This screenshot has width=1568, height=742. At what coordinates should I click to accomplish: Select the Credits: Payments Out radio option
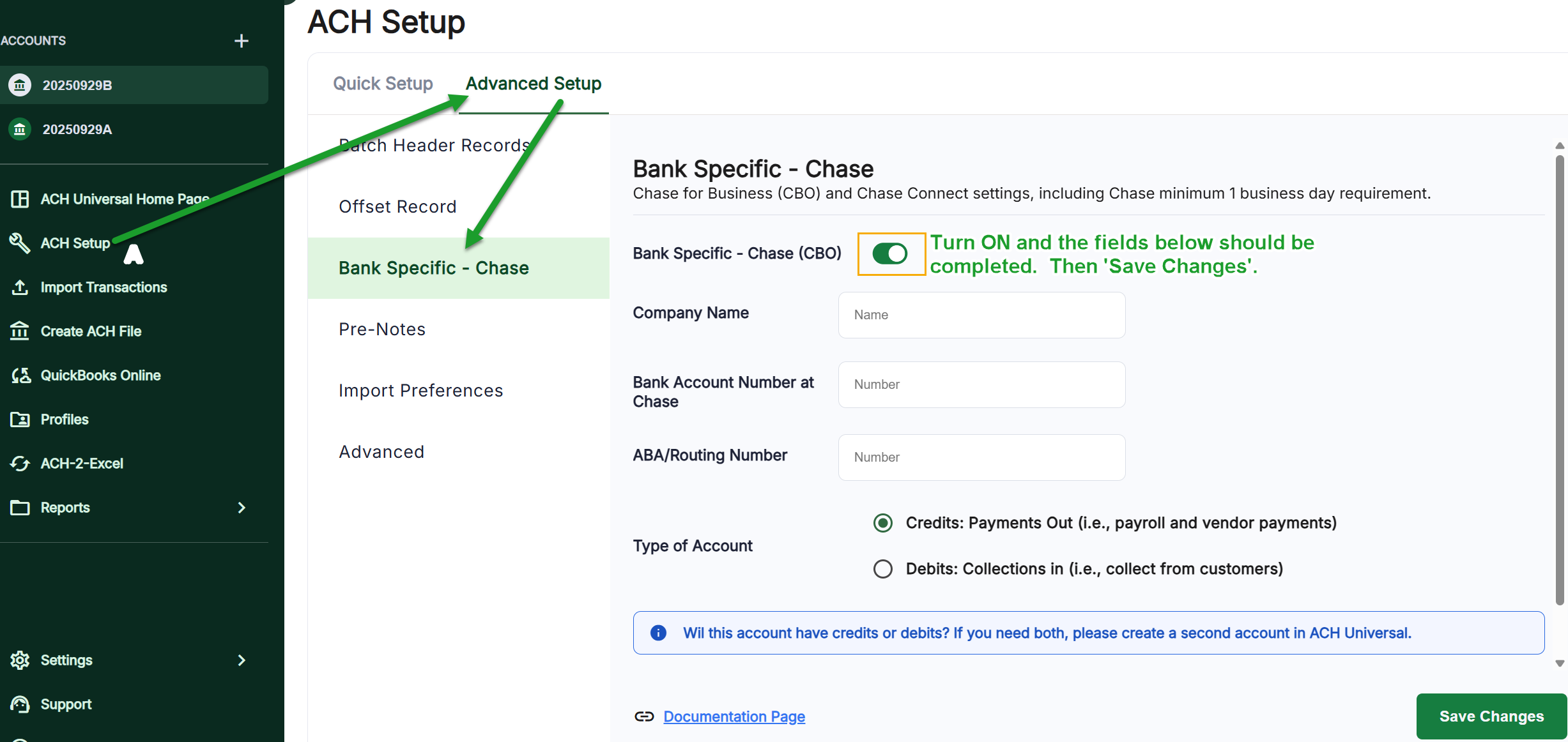(882, 522)
